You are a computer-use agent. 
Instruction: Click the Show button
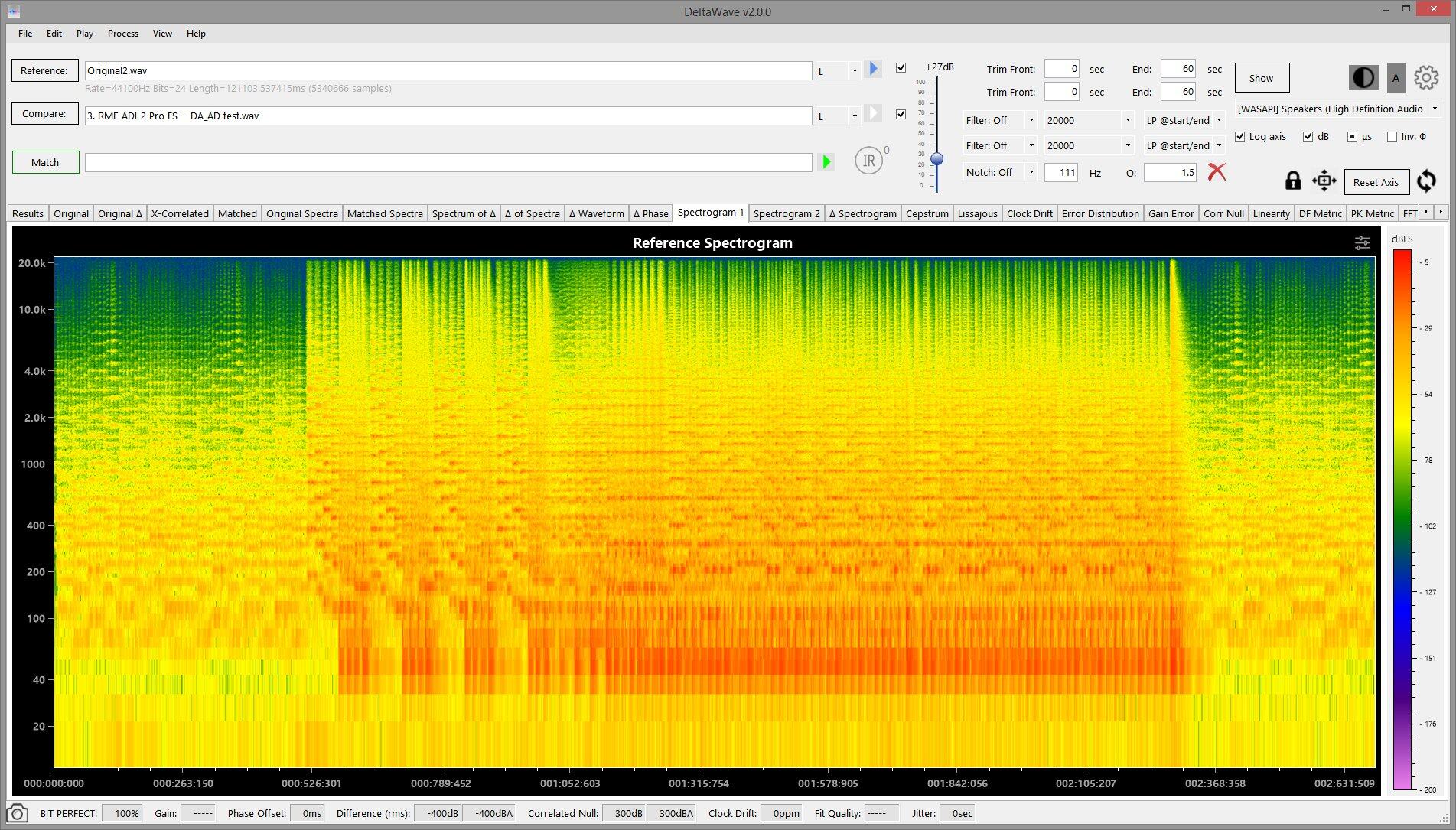(x=1261, y=78)
